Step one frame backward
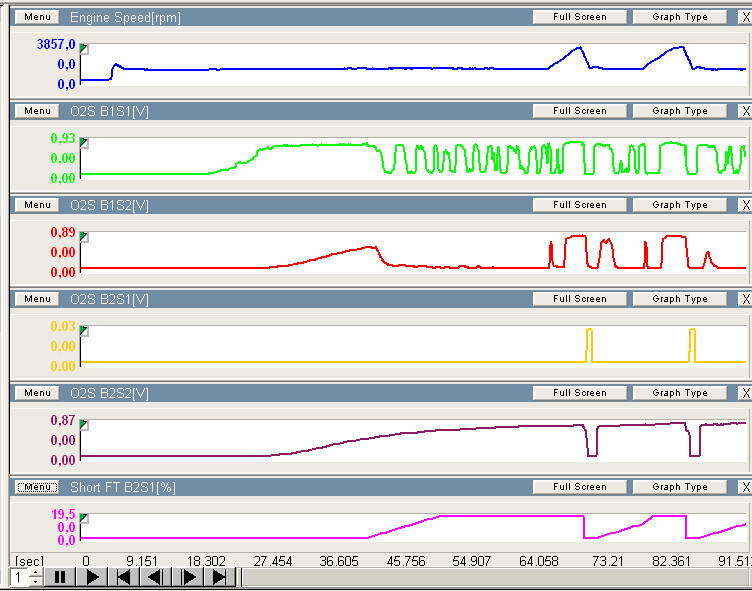The width and height of the screenshot is (752, 591). [x=155, y=577]
